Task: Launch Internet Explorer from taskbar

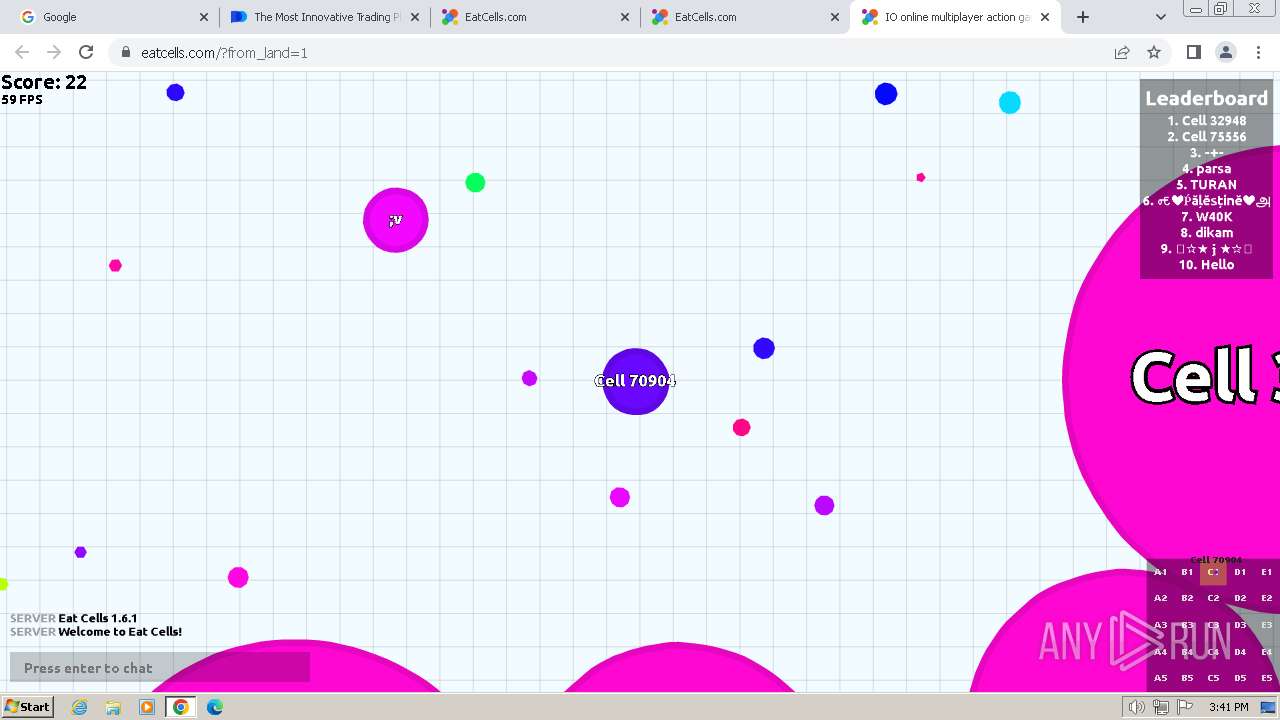Action: pyautogui.click(x=80, y=707)
